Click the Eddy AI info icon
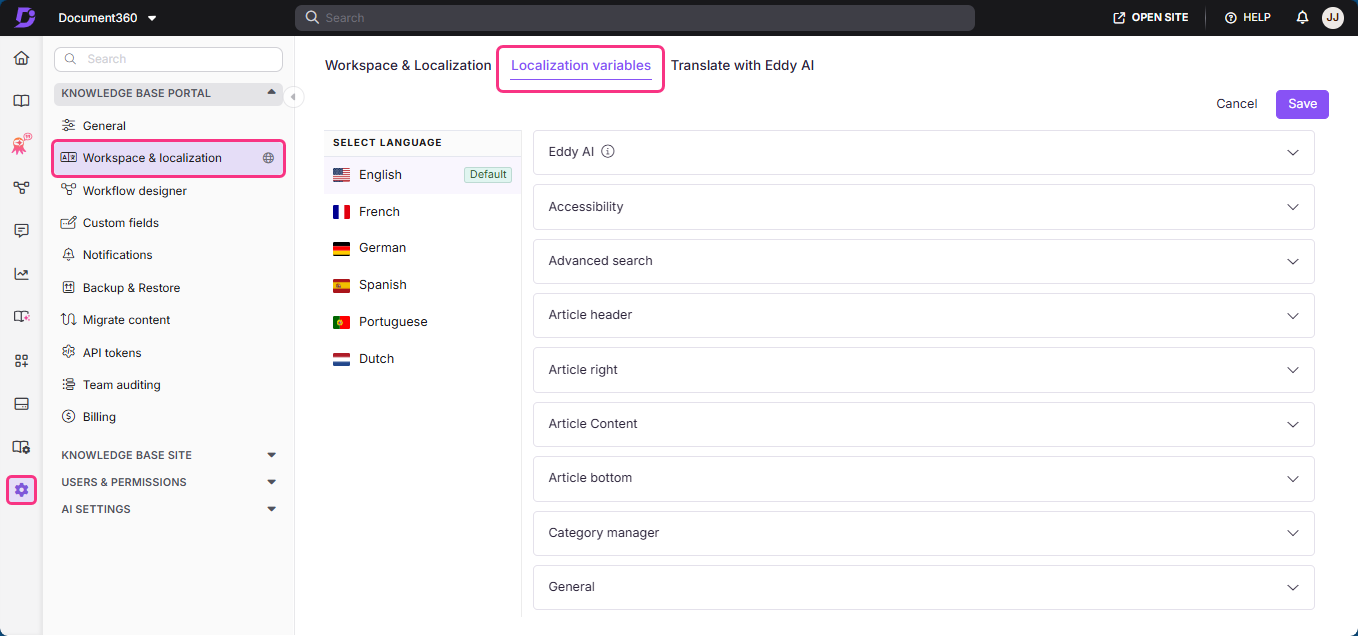This screenshot has width=1358, height=636. coord(607,152)
